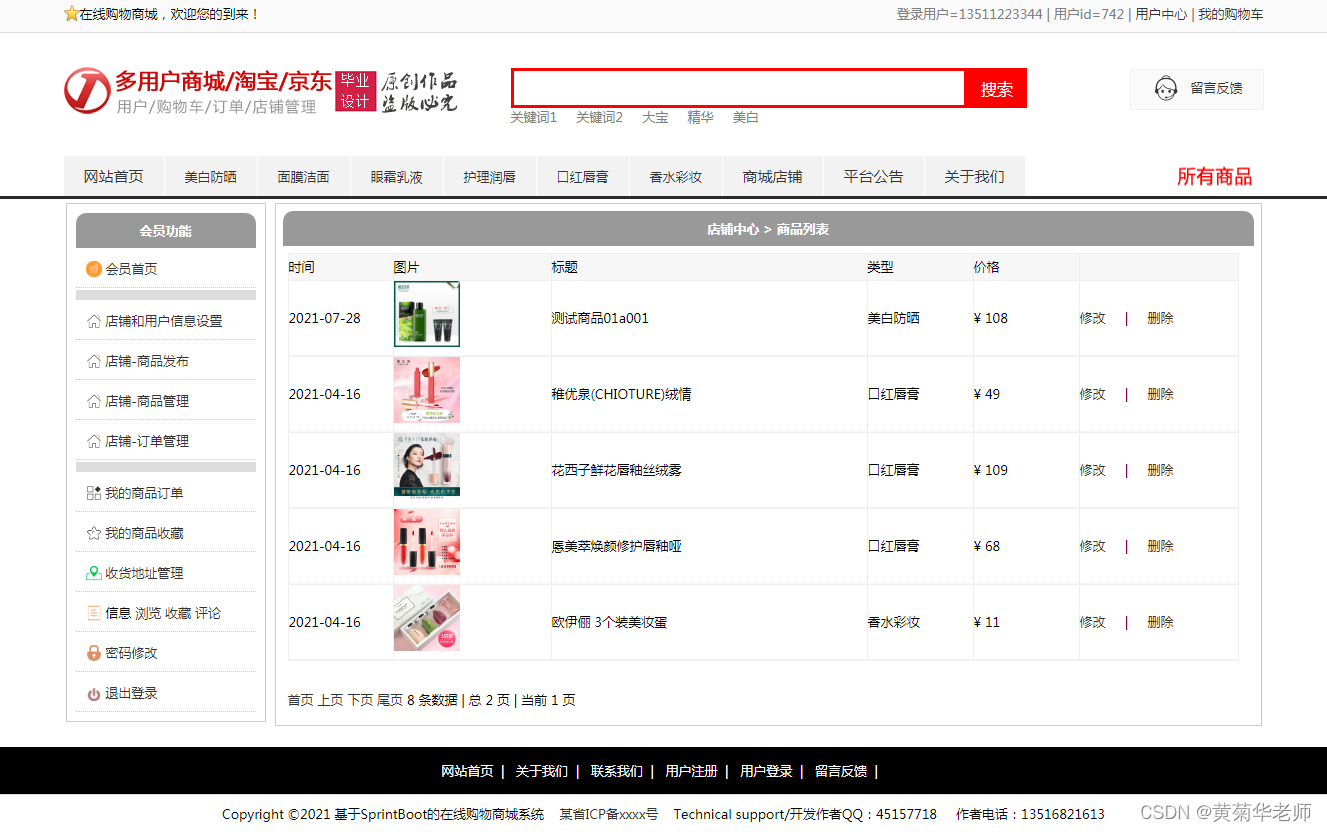
Task: Open the 商城店铺 menu item
Action: (772, 175)
